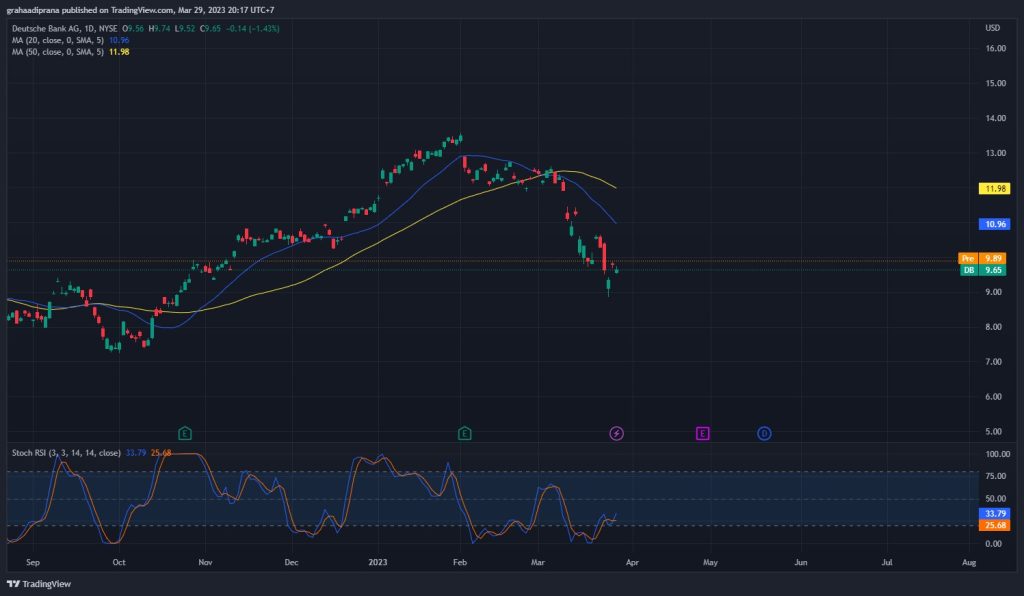Click the blue 10.96 price label
This screenshot has width=1024, height=596.
994,224
